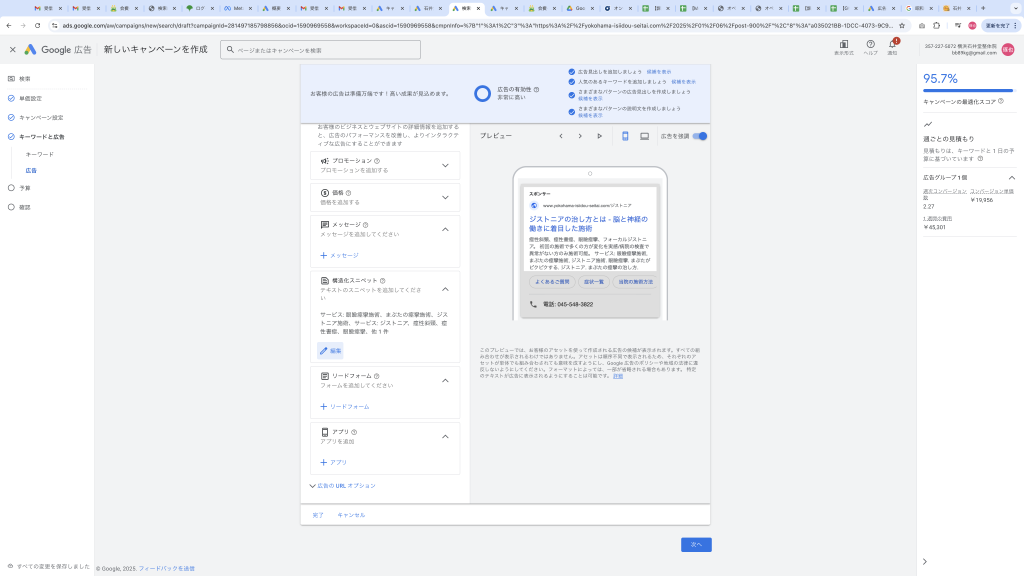Switch preview to mobile device icon
1024x576 pixels.
[625, 136]
